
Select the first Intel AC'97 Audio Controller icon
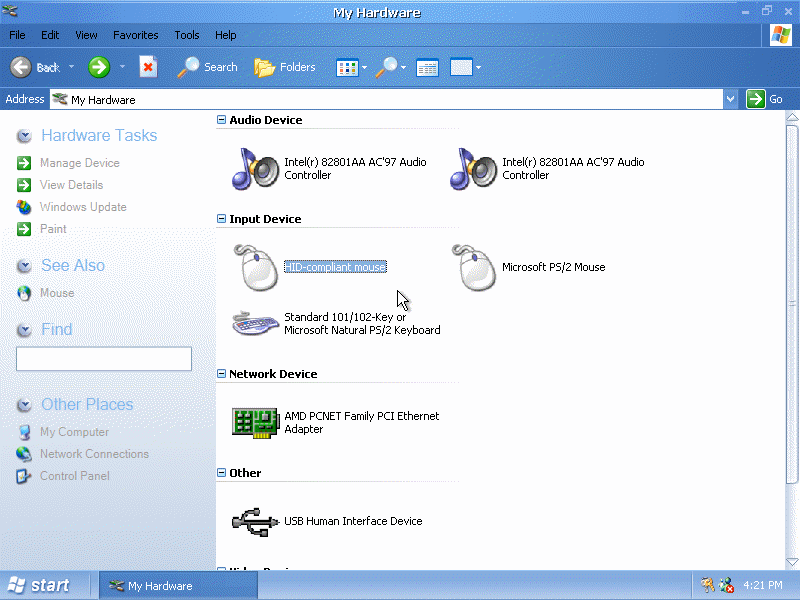coord(255,169)
